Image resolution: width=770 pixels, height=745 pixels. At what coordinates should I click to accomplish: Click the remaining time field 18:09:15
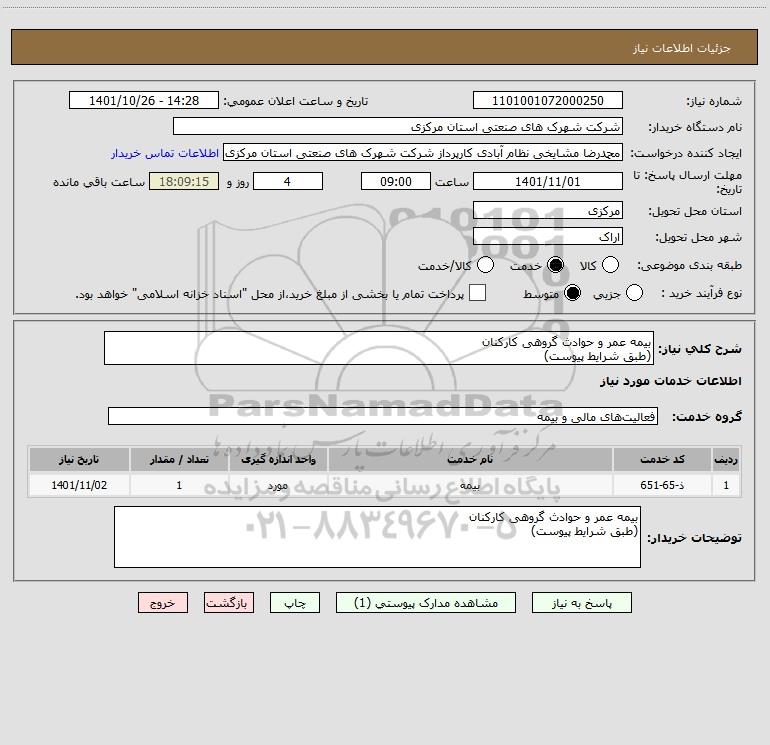point(184,181)
